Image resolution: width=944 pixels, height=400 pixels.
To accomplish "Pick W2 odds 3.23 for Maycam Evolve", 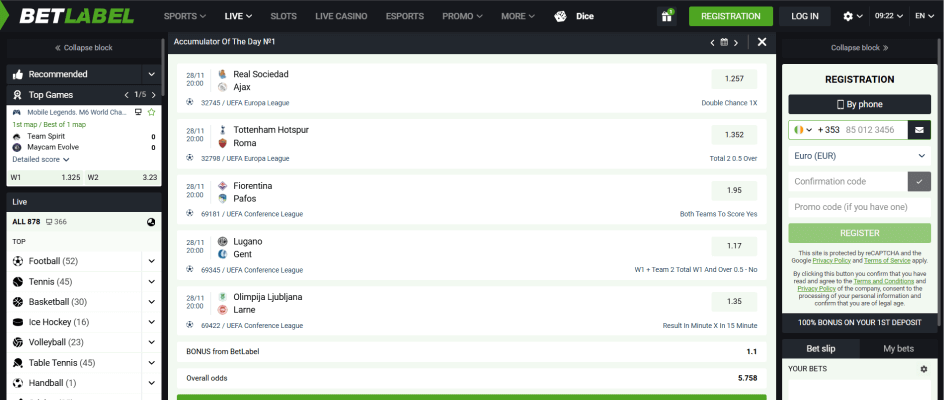I will pos(122,178).
